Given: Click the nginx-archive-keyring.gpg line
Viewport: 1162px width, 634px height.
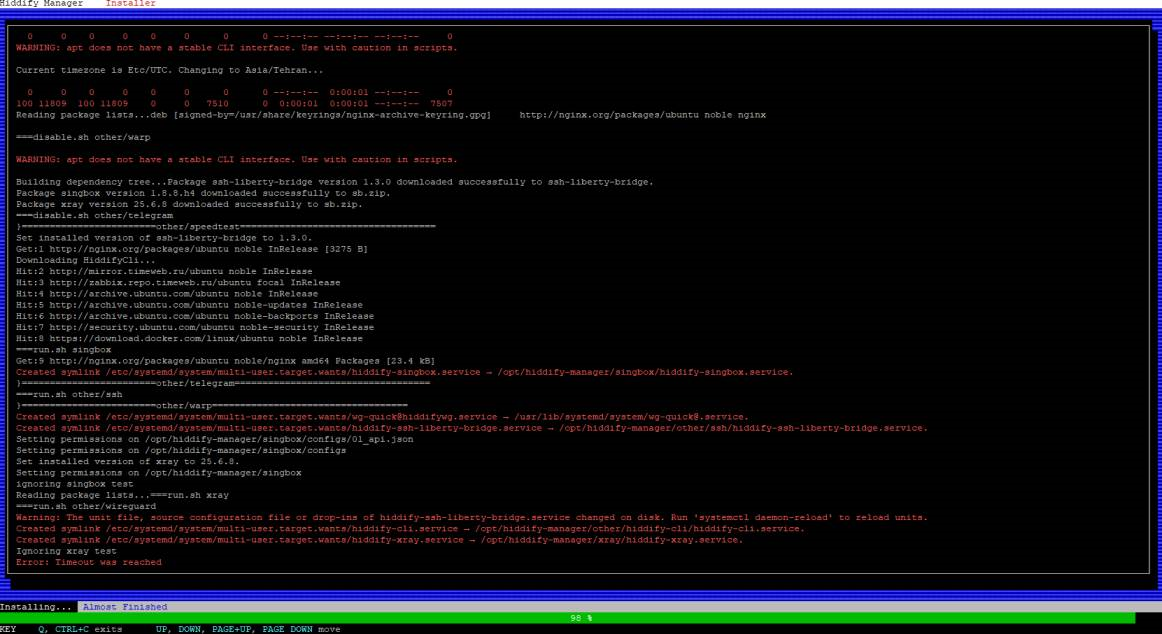Looking at the screenshot, I should click(x=391, y=115).
